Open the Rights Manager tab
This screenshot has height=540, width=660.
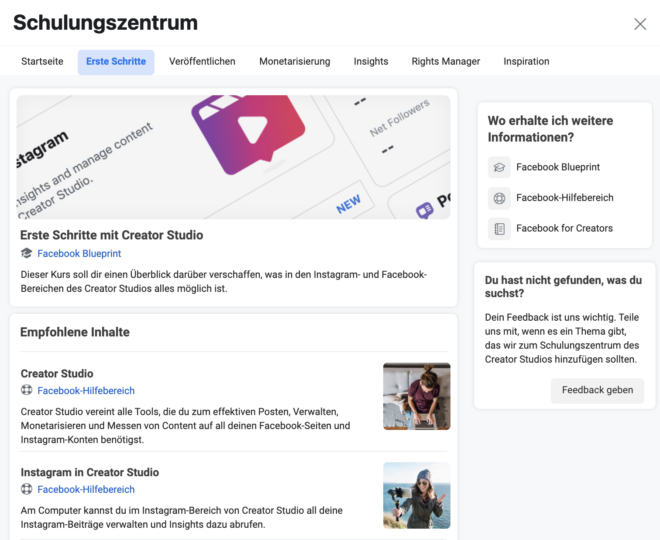tap(446, 61)
